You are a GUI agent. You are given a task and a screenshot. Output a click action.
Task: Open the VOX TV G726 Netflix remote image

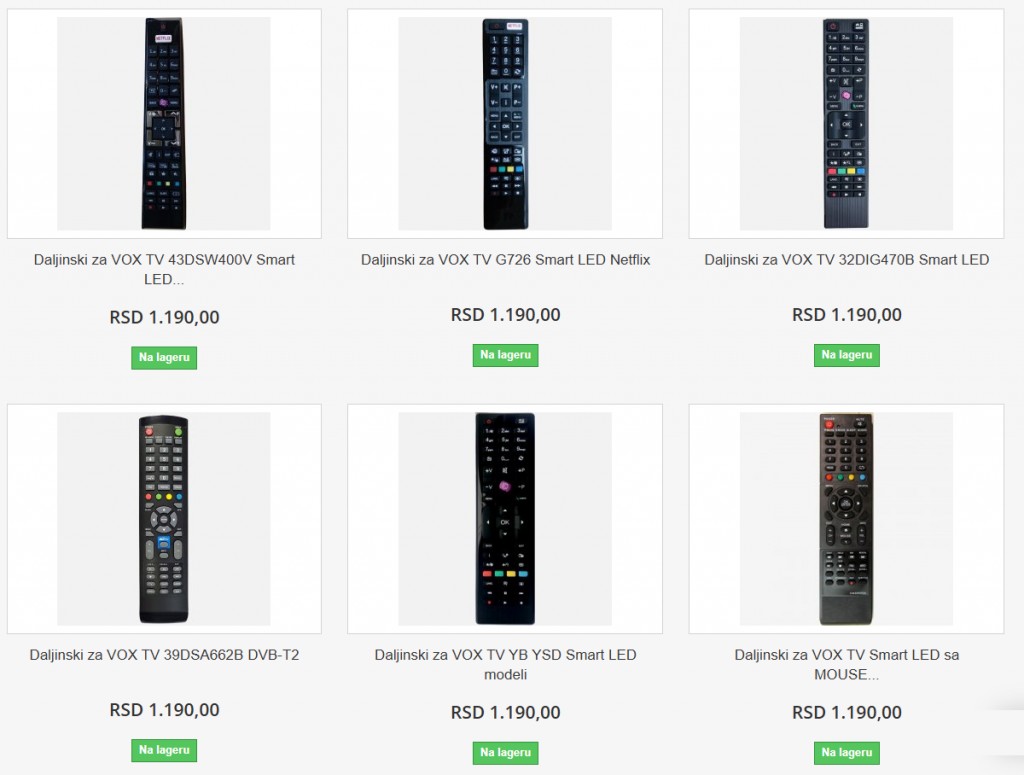tap(505, 124)
